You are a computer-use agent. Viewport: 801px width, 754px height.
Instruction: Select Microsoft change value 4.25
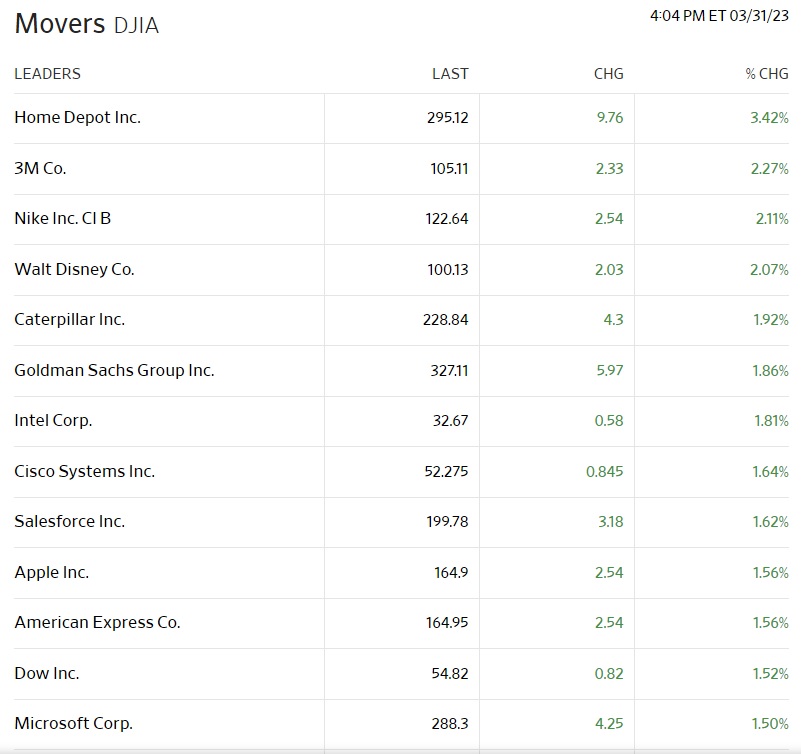click(x=609, y=723)
